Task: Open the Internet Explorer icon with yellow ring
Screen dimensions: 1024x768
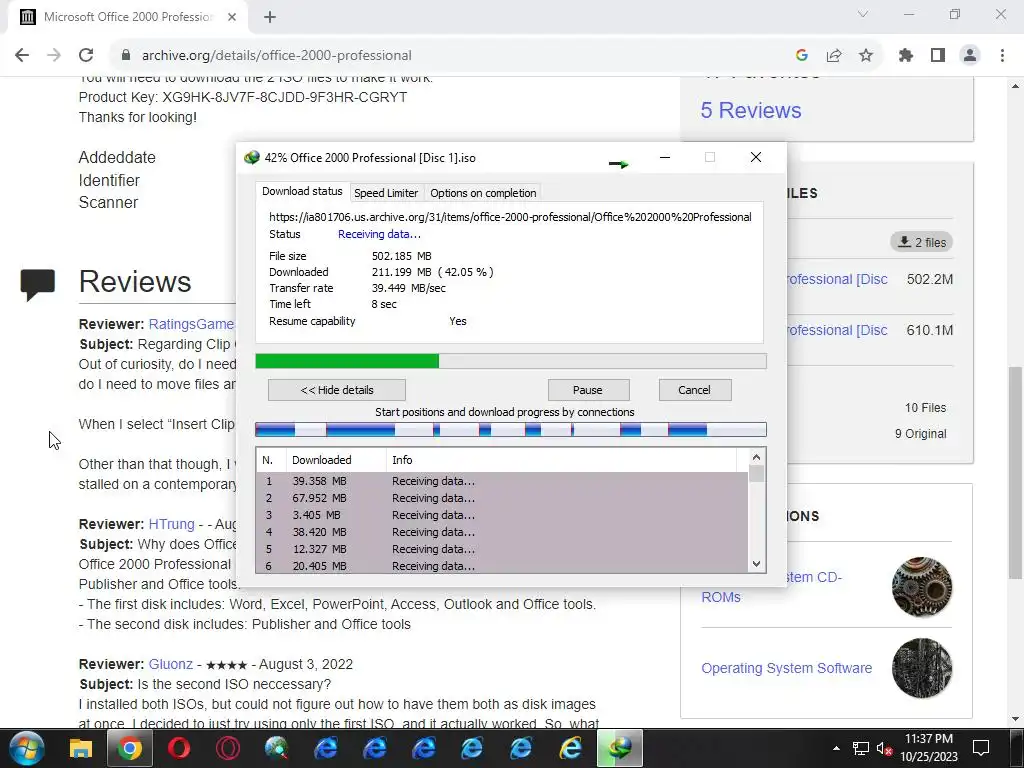Action: point(570,748)
